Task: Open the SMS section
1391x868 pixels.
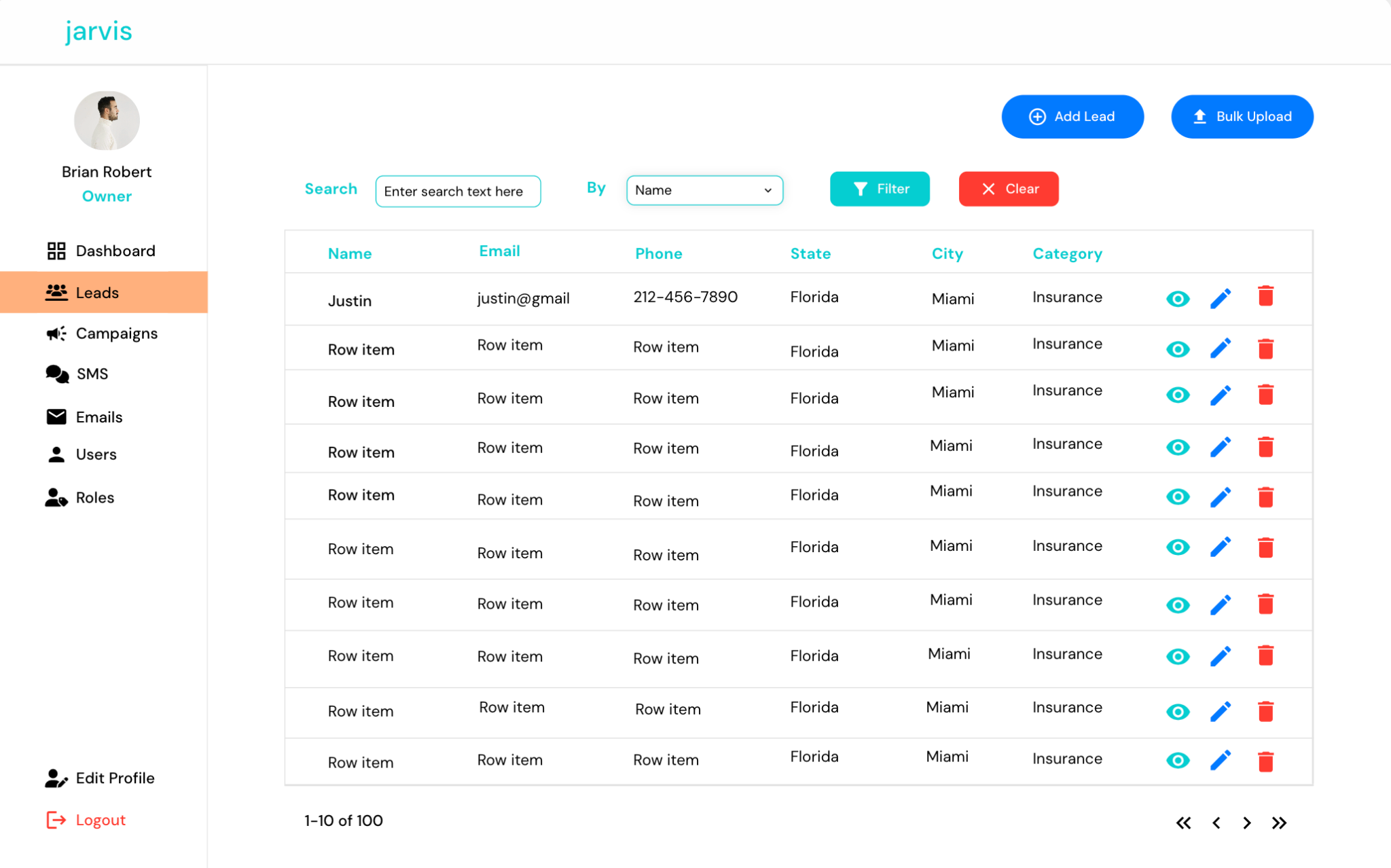Action: [x=78, y=374]
